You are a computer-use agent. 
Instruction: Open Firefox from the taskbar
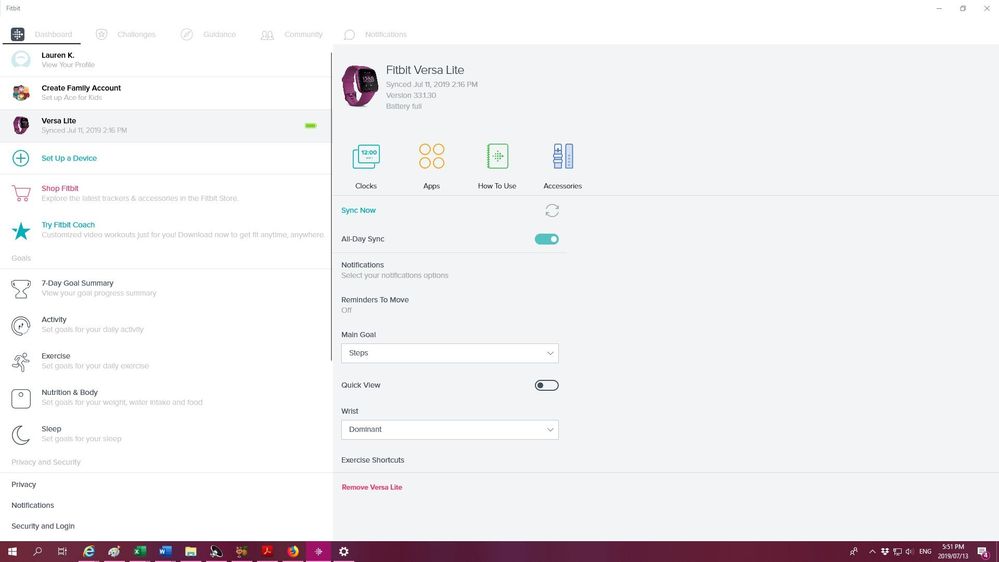pos(292,552)
